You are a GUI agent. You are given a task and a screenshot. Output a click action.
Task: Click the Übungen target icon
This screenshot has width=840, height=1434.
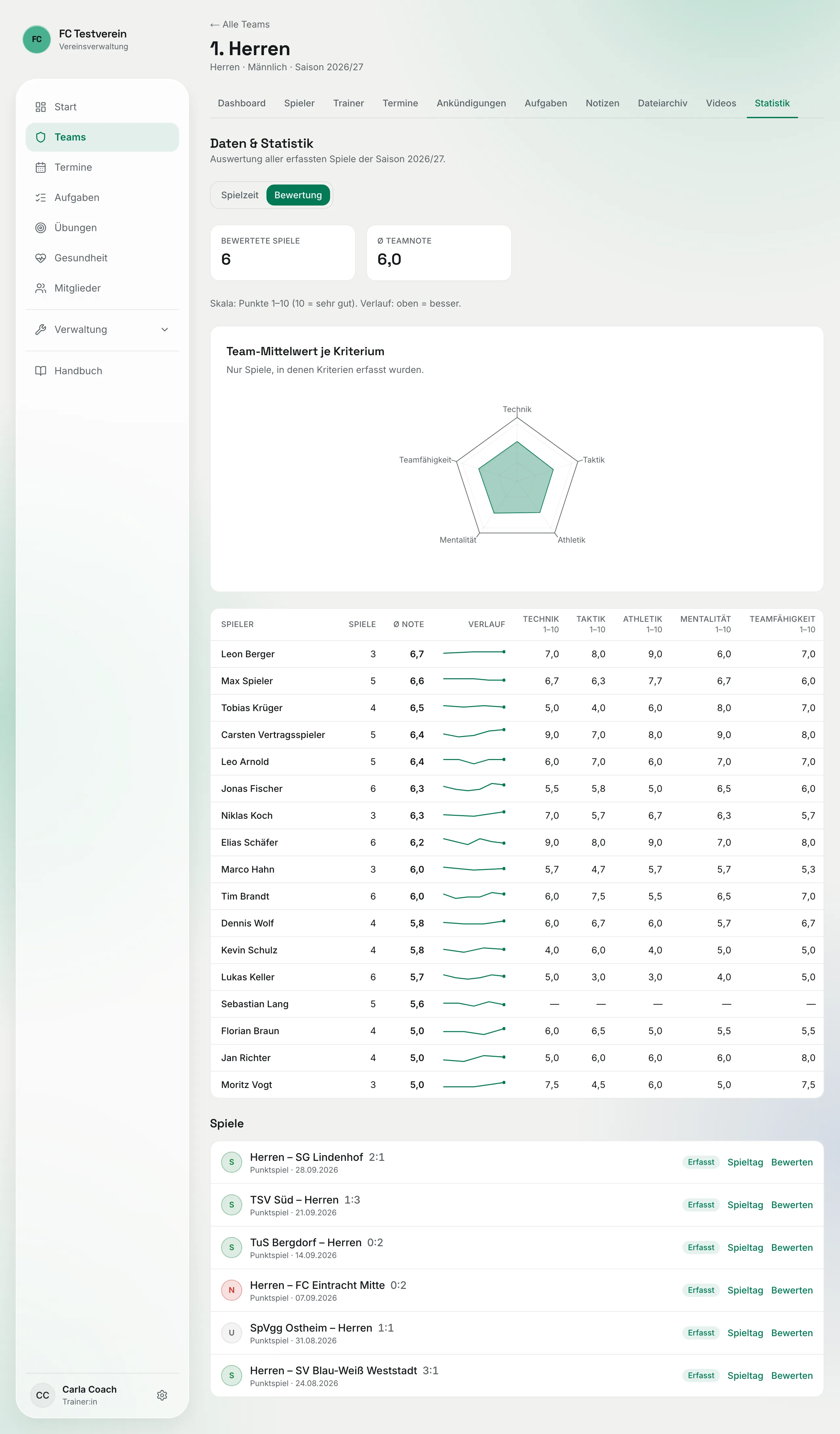pyautogui.click(x=40, y=228)
